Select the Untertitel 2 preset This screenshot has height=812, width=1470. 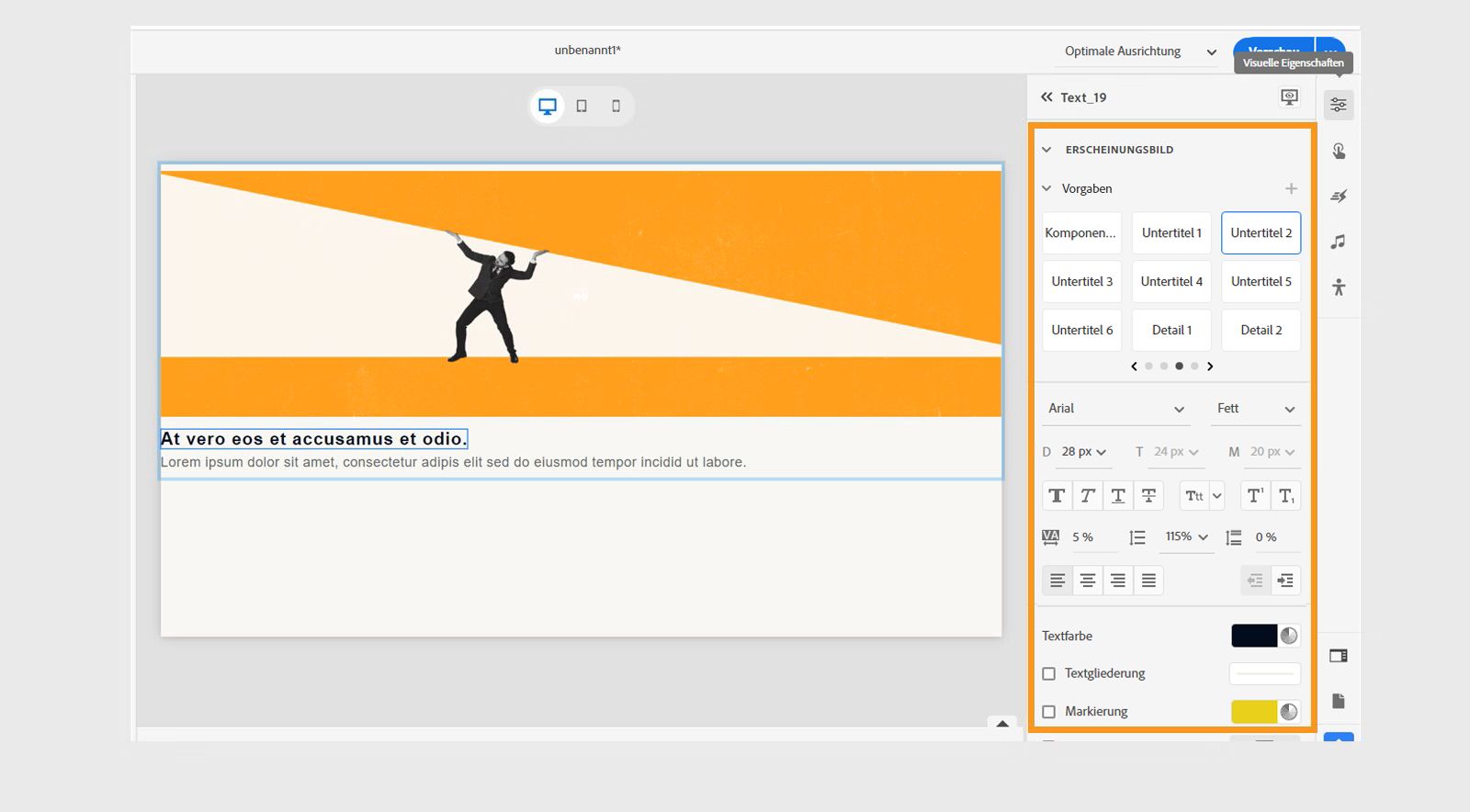[x=1261, y=233]
